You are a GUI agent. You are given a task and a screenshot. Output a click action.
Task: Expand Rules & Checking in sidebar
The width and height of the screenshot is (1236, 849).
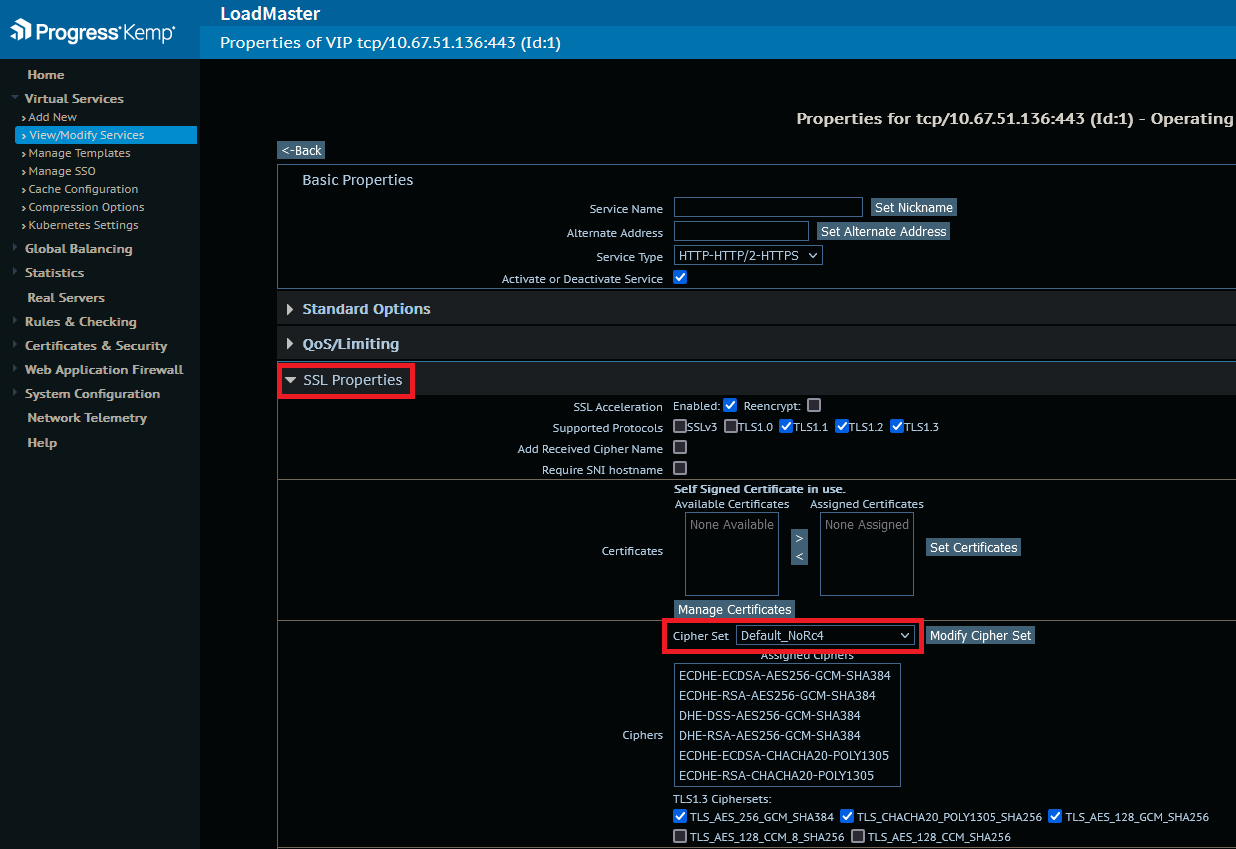pyautogui.click(x=80, y=322)
